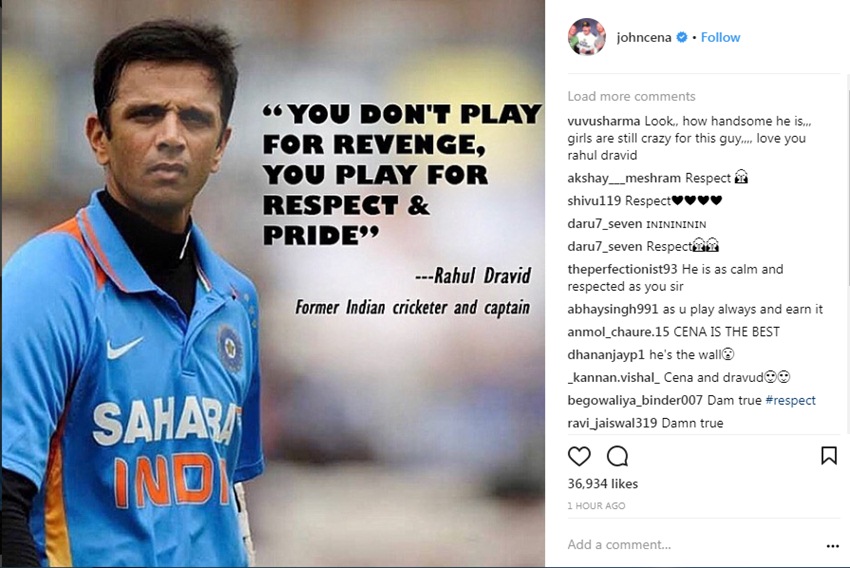850x568 pixels.
Task: Open the johncena username link
Action: (x=644, y=37)
